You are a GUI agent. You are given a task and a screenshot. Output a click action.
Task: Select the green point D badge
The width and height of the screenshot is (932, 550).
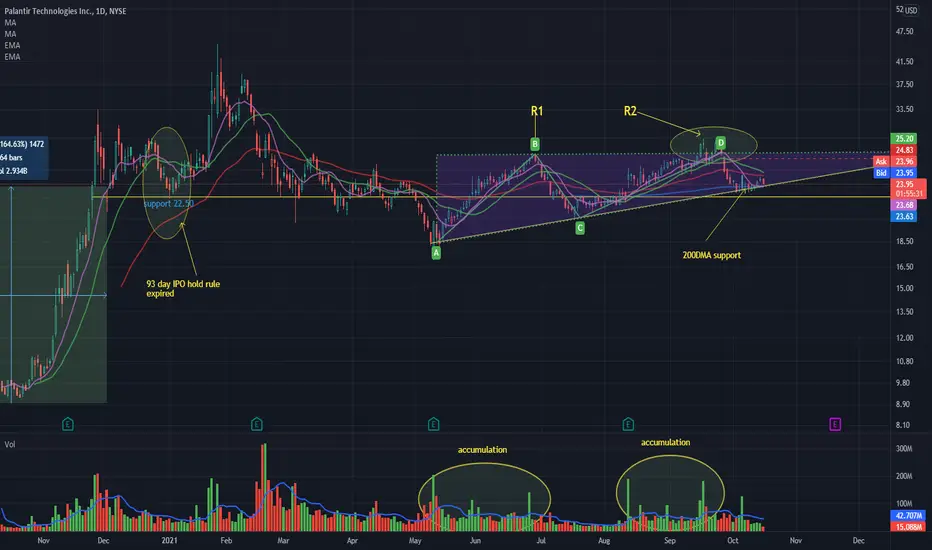coord(720,143)
